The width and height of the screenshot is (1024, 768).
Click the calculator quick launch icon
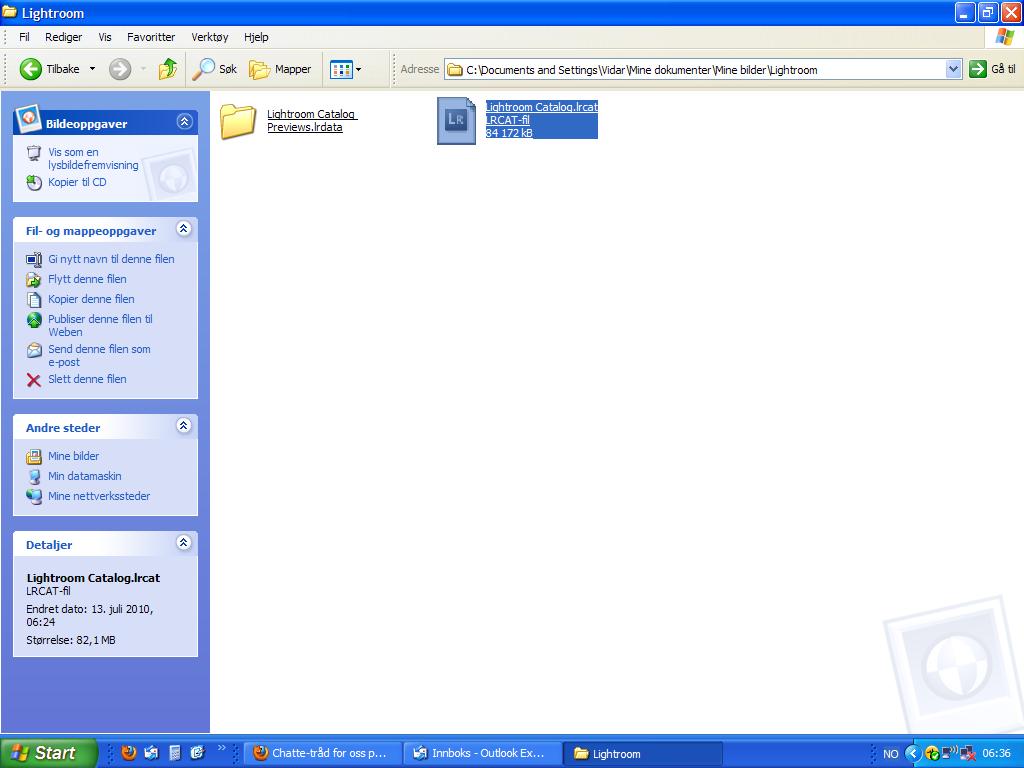coord(174,753)
